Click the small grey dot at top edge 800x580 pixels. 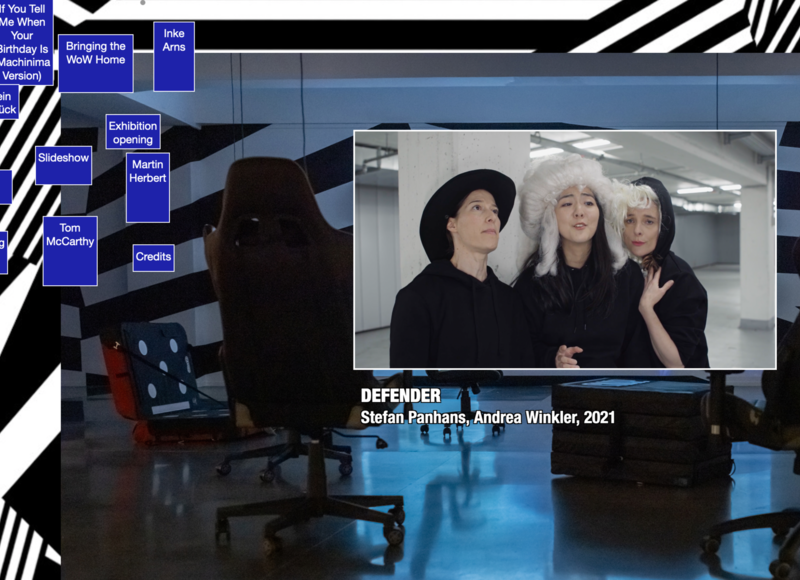tap(142, 3)
